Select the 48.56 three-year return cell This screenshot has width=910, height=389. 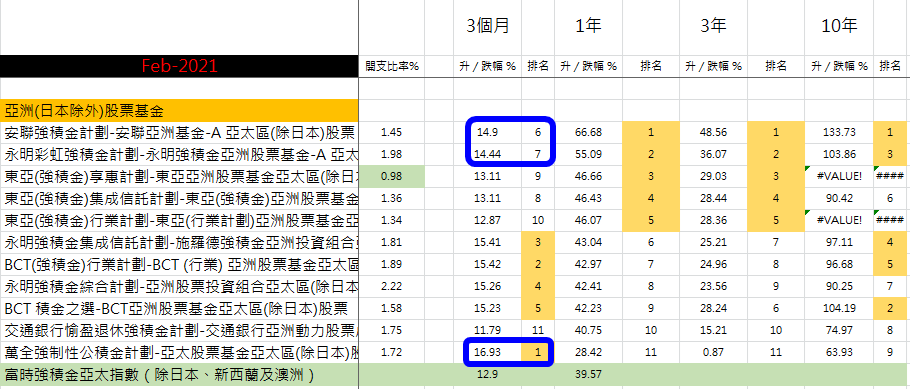coord(714,132)
